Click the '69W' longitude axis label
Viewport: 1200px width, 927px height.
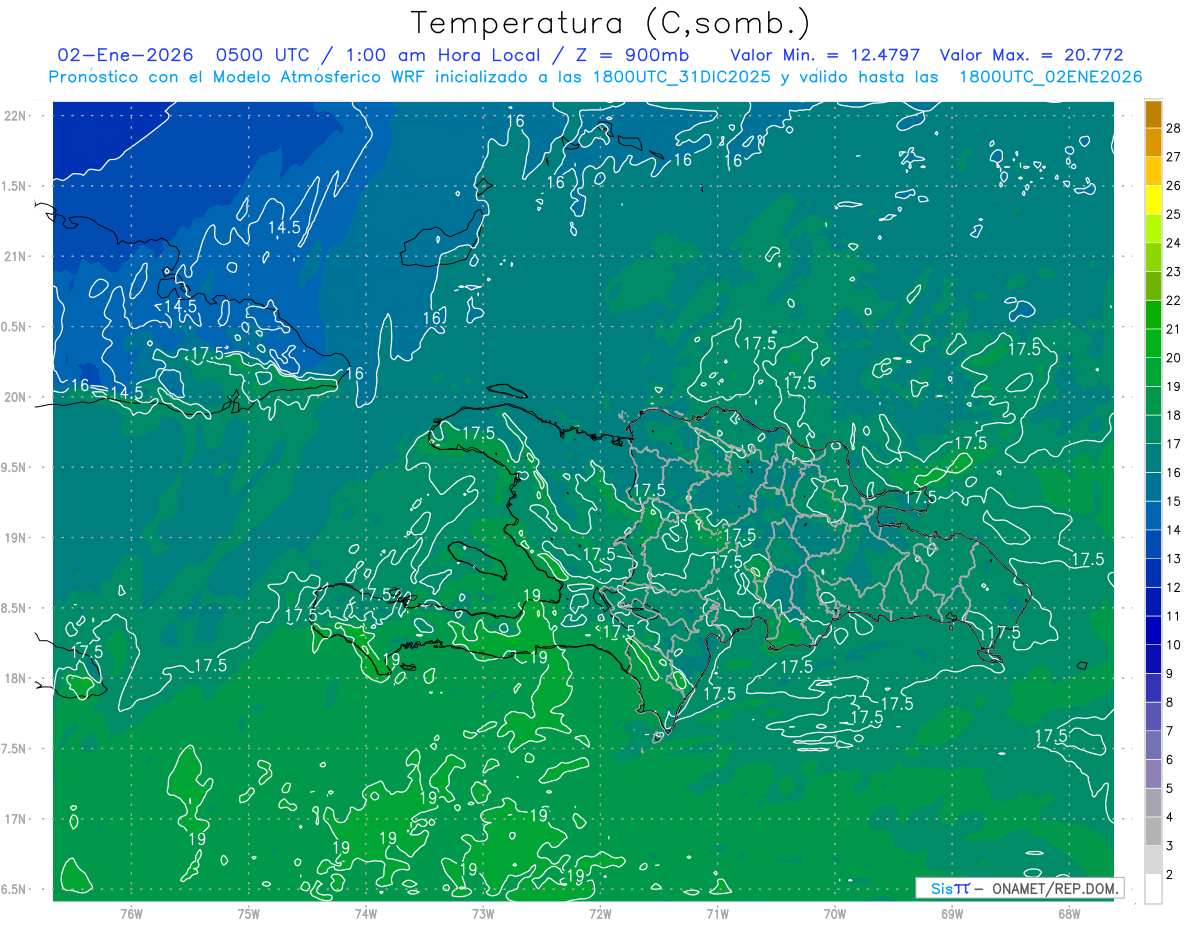pos(951,913)
